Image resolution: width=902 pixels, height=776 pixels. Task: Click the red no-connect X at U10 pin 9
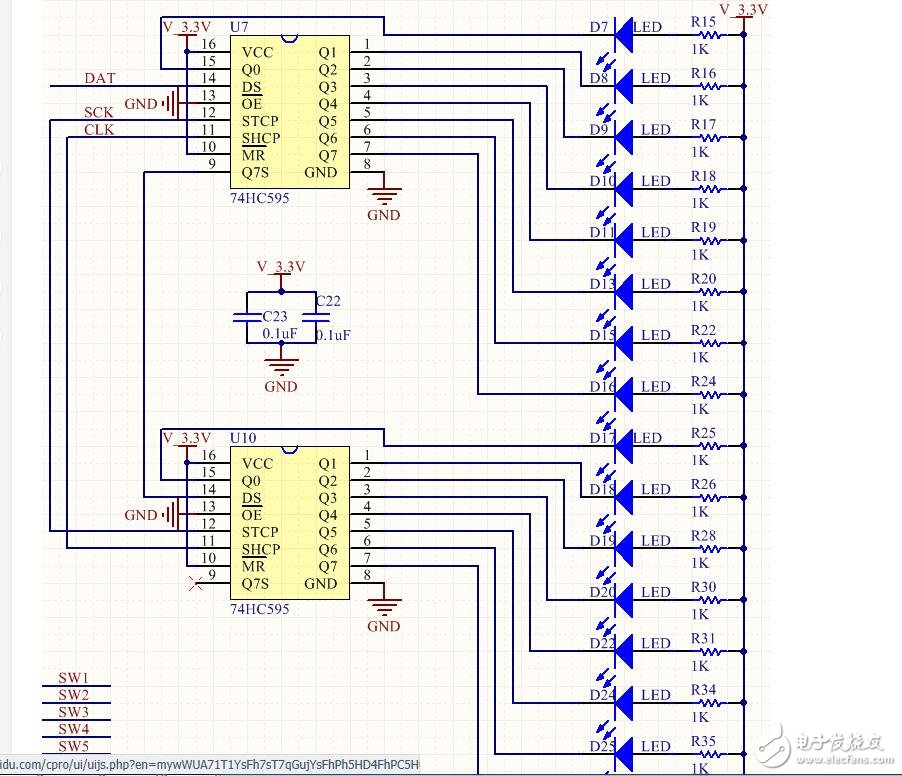pyautogui.click(x=195, y=584)
